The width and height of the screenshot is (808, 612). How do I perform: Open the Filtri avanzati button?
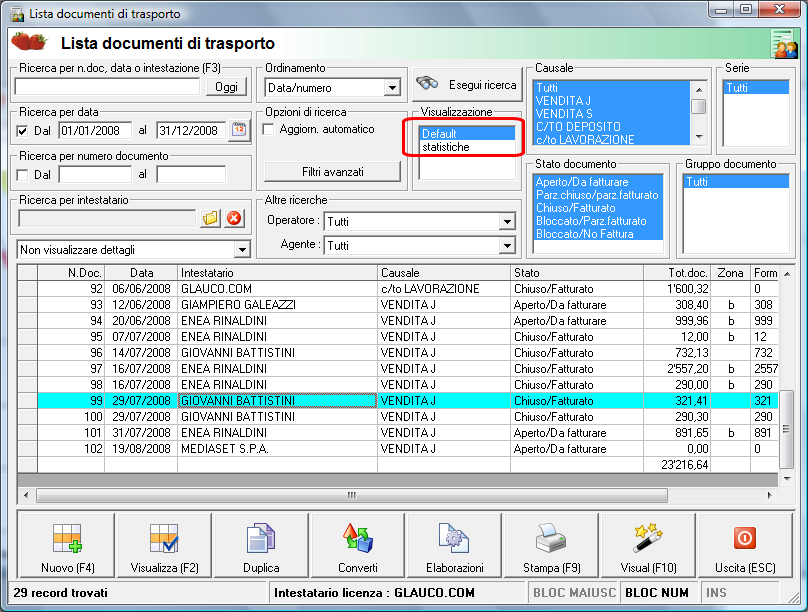coord(332,172)
